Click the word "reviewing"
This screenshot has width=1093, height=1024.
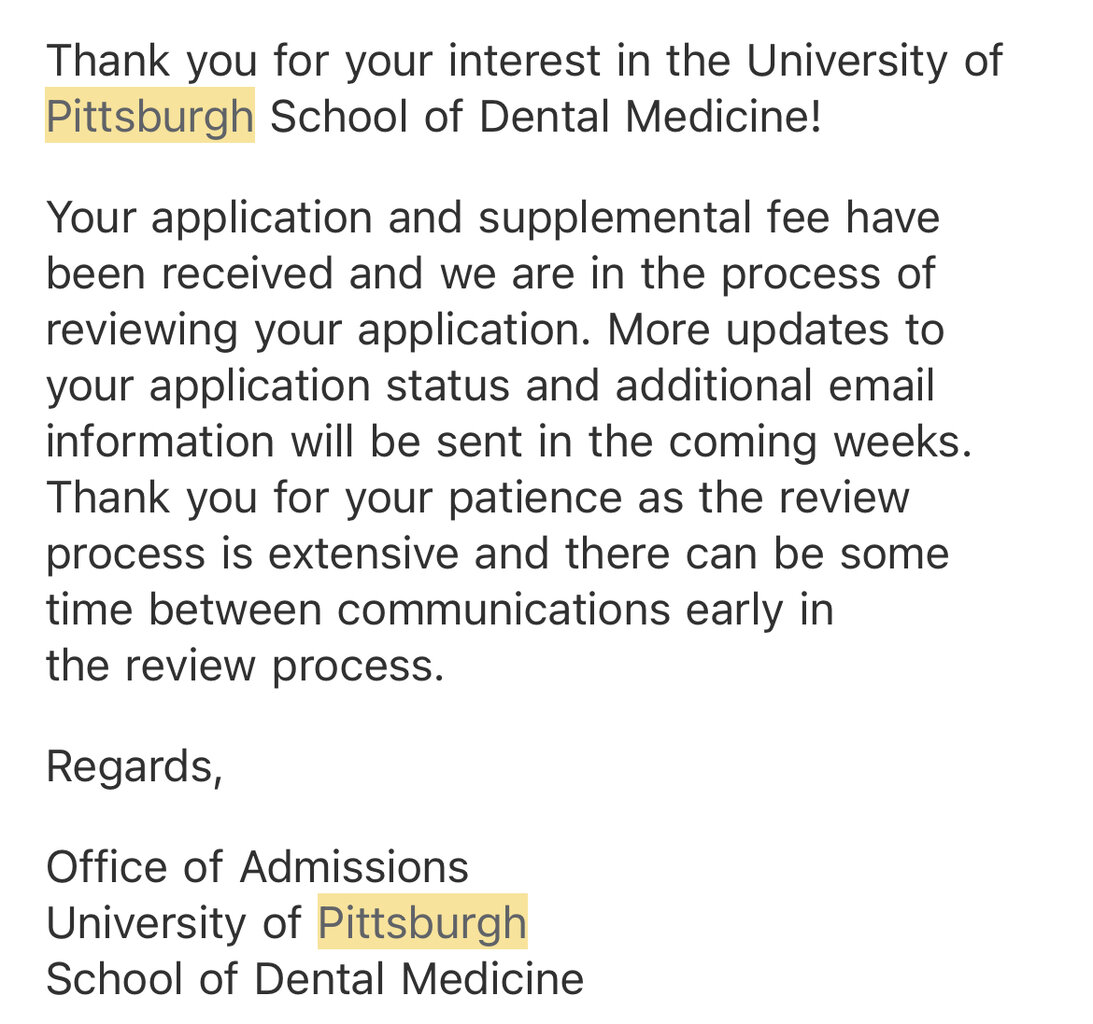pyautogui.click(x=142, y=330)
